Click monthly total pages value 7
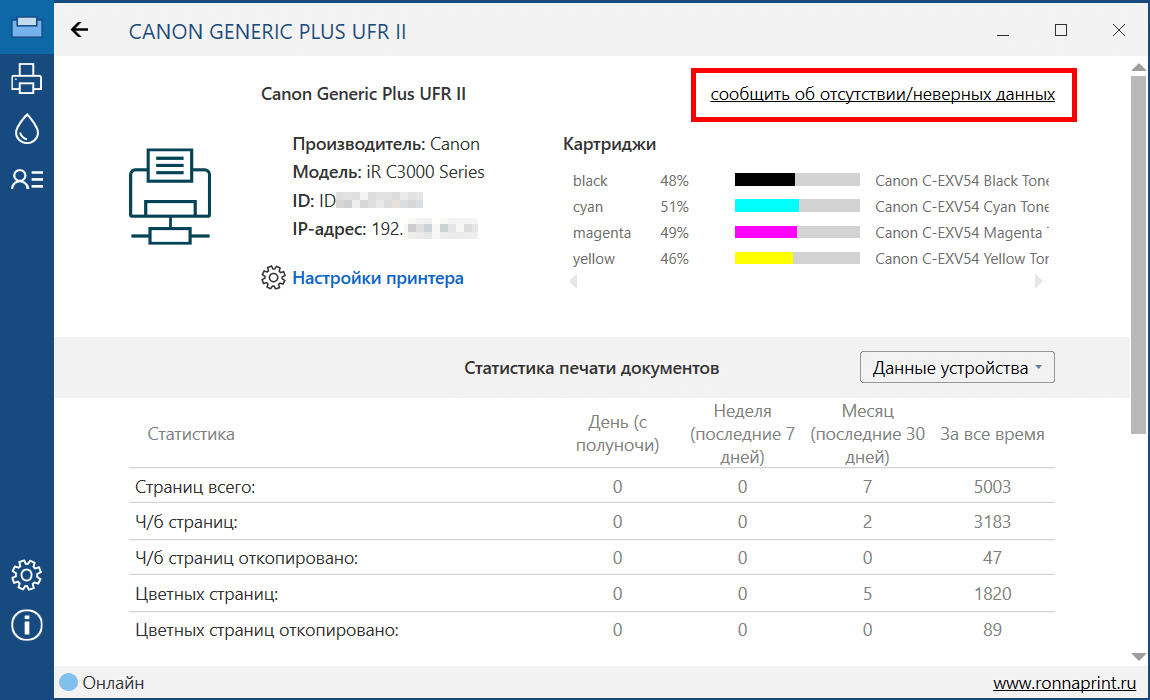The height and width of the screenshot is (700, 1150). pyautogui.click(x=868, y=487)
